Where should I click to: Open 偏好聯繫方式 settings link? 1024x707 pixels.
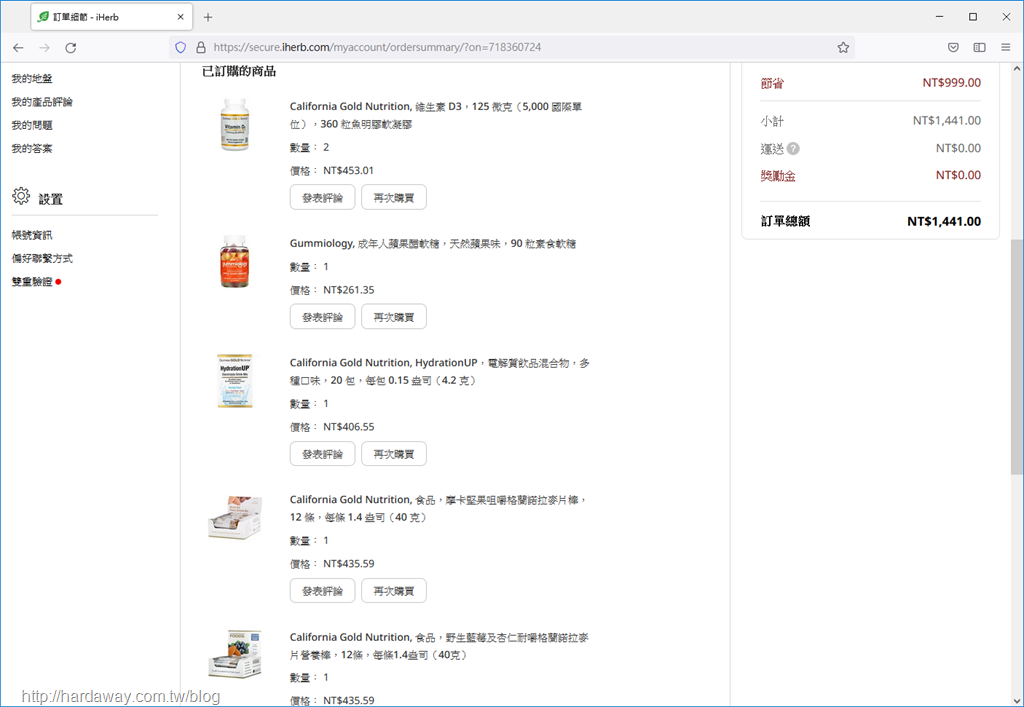(x=42, y=259)
